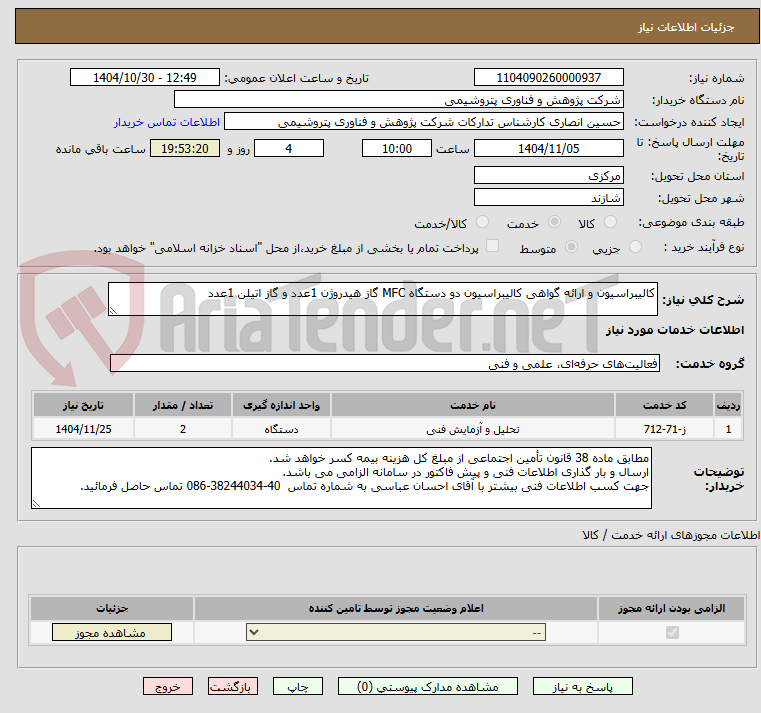The width and height of the screenshot is (761, 713).
Task: Click the row number cell 1
Action: click(728, 430)
